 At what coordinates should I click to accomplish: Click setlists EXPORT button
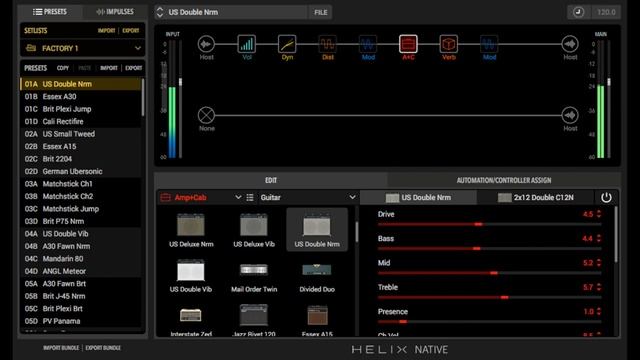(131, 31)
